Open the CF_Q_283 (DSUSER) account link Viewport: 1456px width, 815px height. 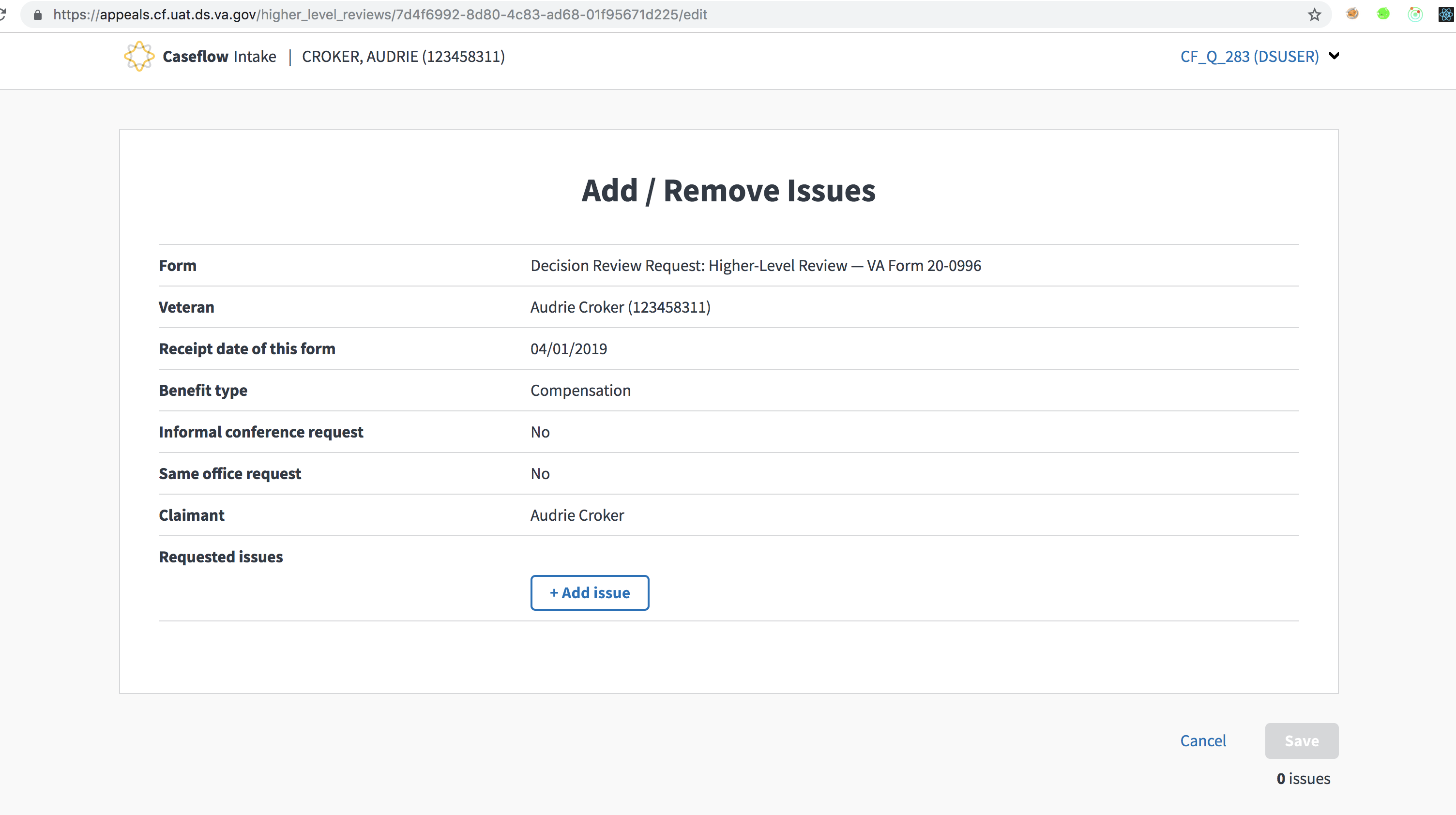point(1249,57)
